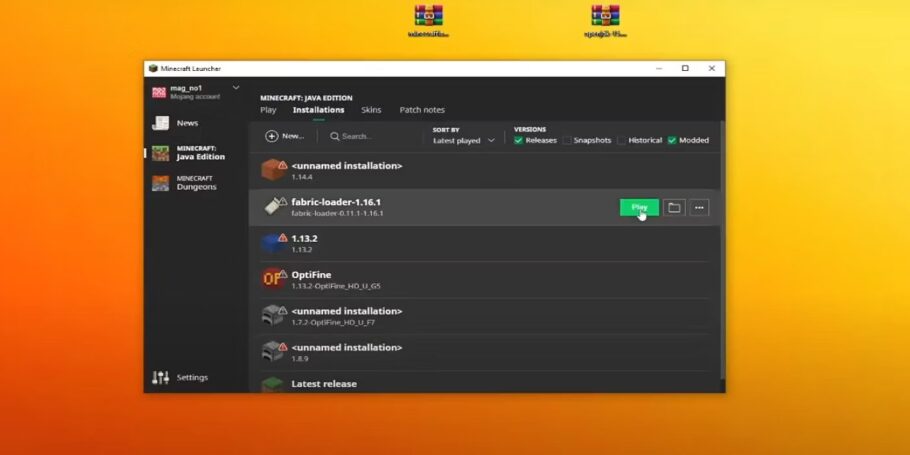Enable the Snapshots checkbox

pyautogui.click(x=567, y=140)
